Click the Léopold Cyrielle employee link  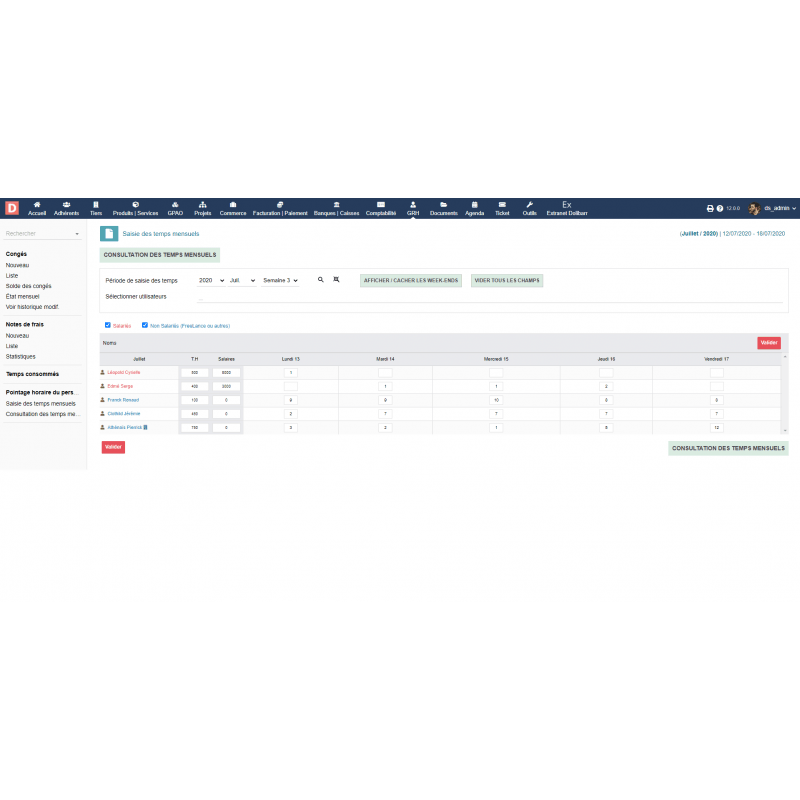pyautogui.click(x=124, y=372)
